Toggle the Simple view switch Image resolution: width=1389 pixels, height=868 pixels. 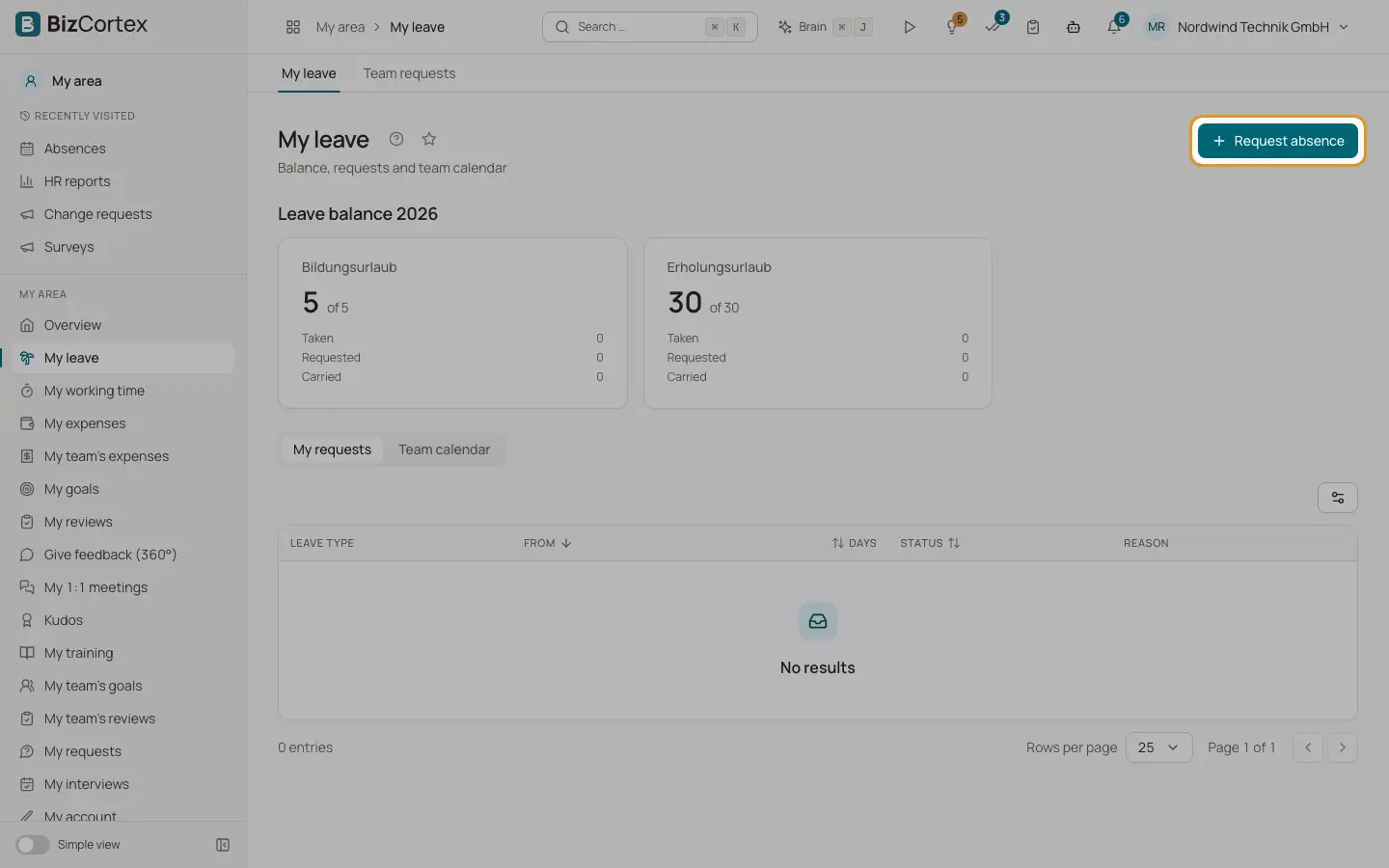[x=33, y=845]
